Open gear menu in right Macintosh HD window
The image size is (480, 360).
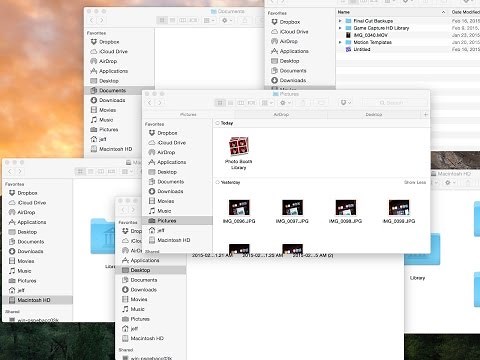(x=450, y=182)
